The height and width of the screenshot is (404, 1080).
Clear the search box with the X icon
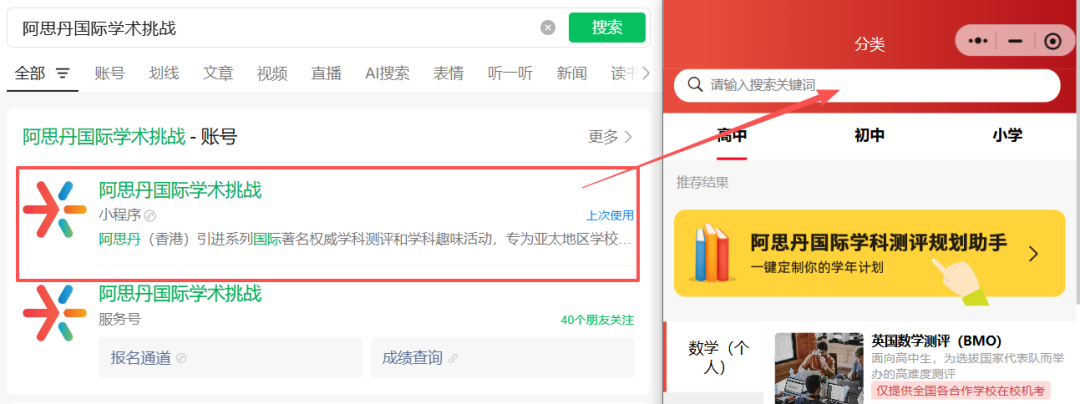point(548,28)
